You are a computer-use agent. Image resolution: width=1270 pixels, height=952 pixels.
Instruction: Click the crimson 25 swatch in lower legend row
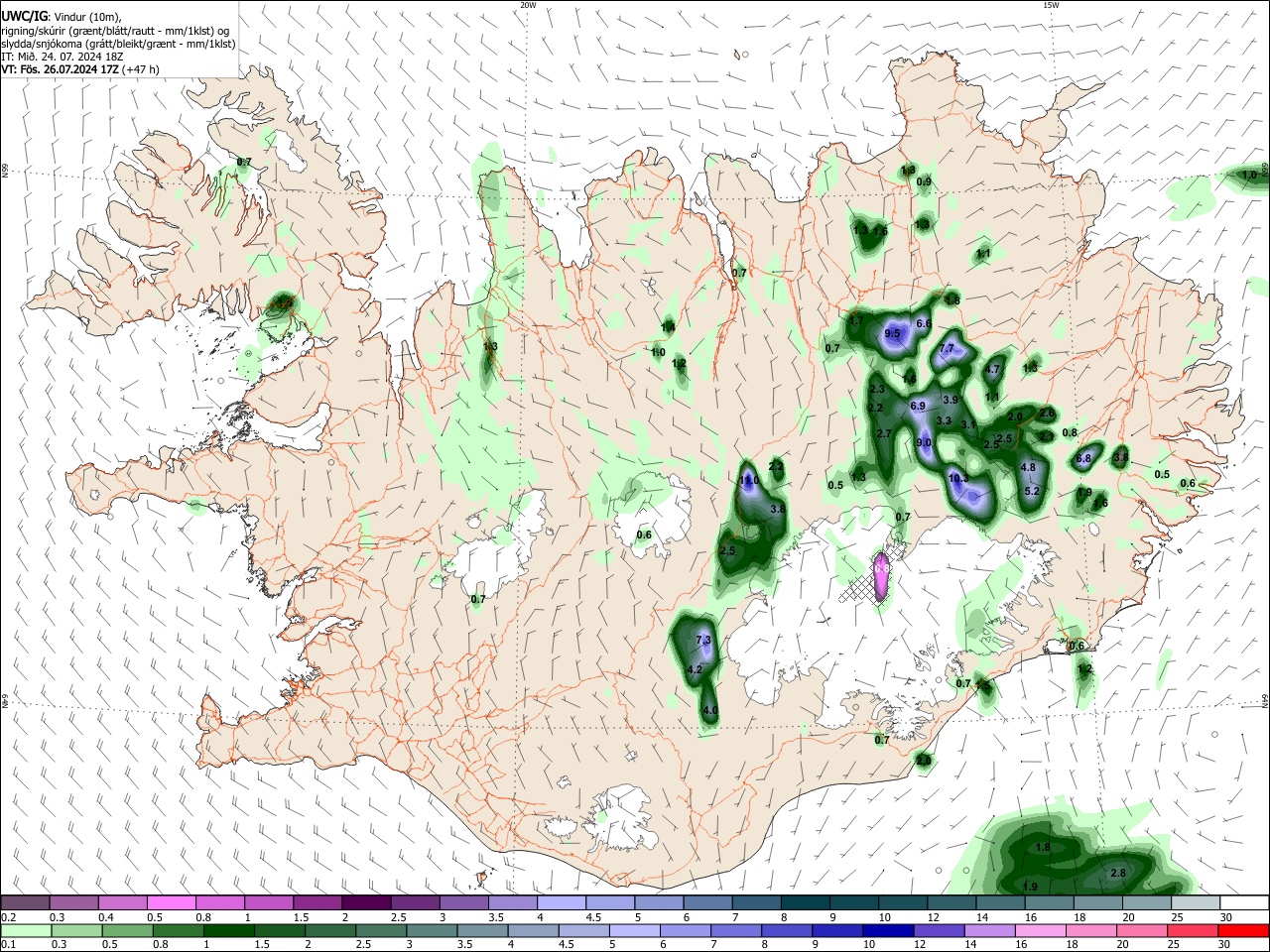[1193, 930]
